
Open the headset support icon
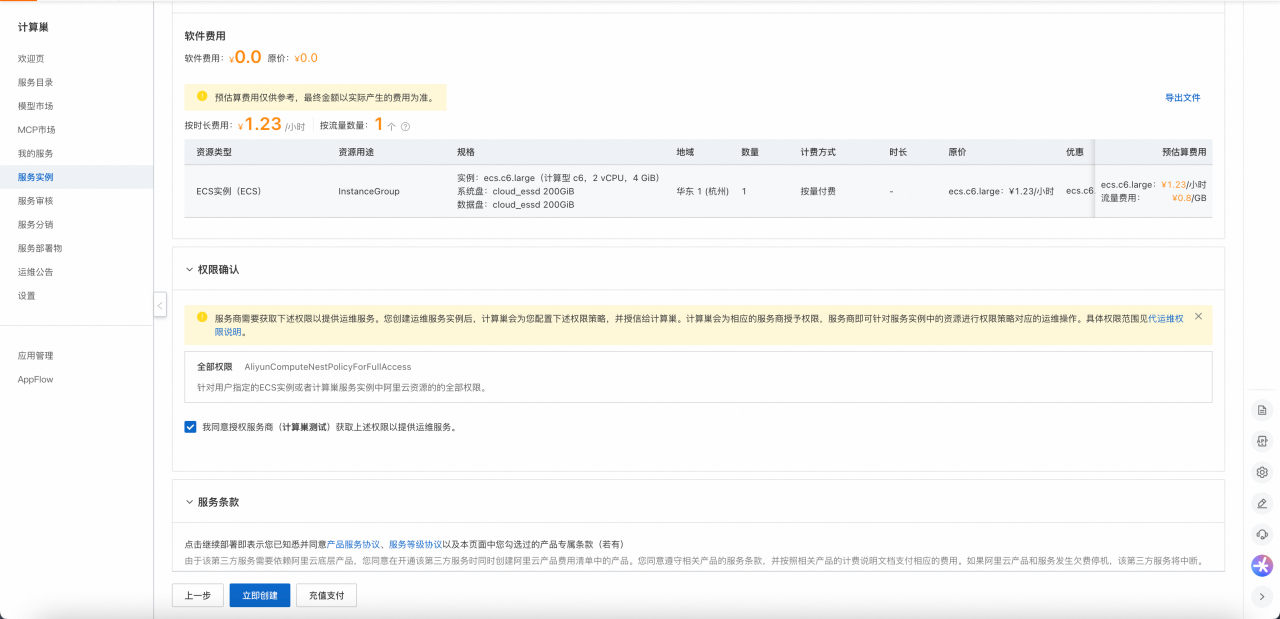coord(1262,534)
